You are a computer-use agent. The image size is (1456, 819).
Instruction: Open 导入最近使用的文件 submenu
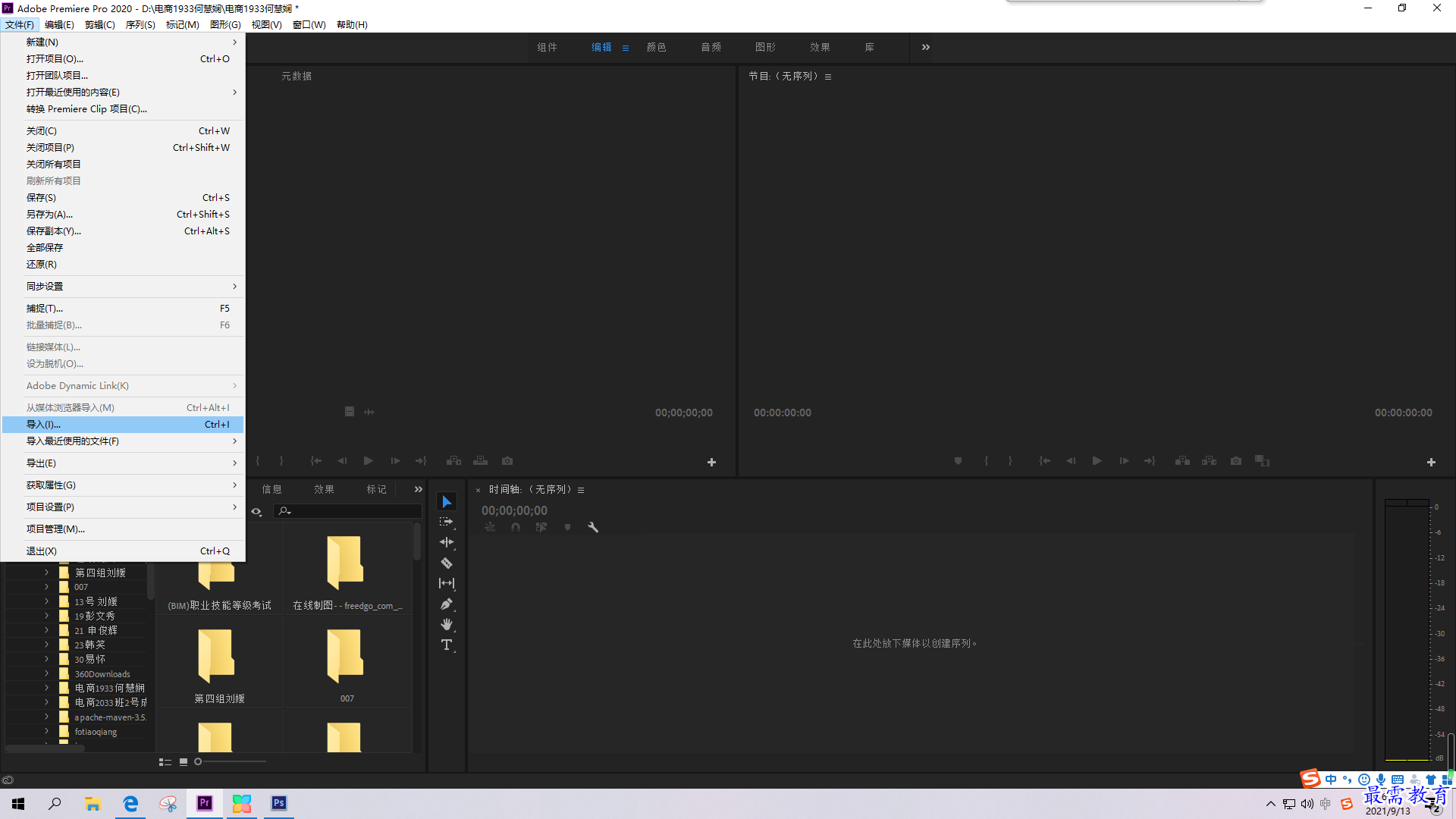click(124, 441)
